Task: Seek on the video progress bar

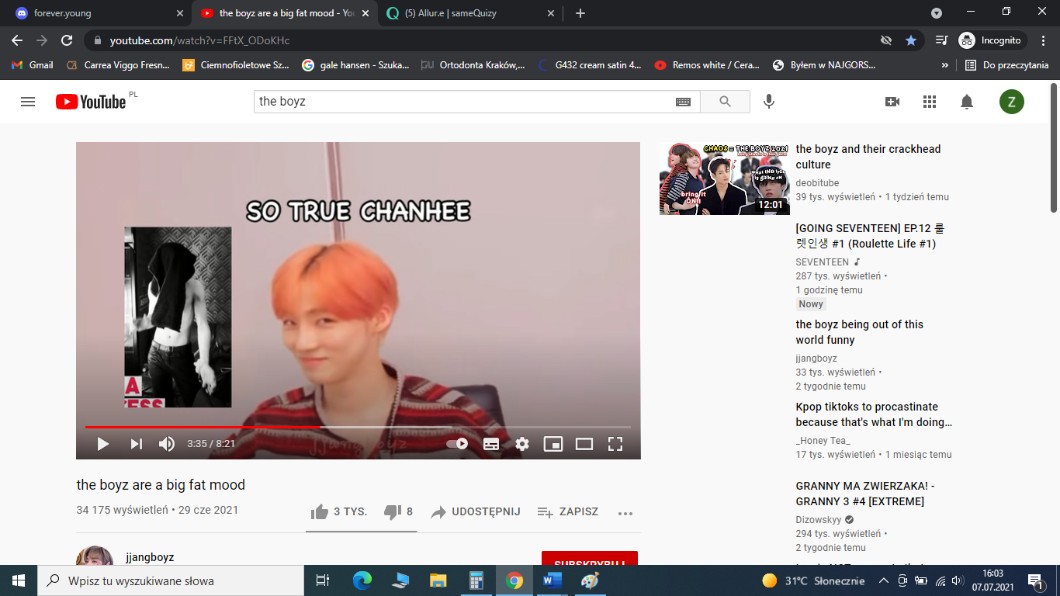Action: (400, 427)
